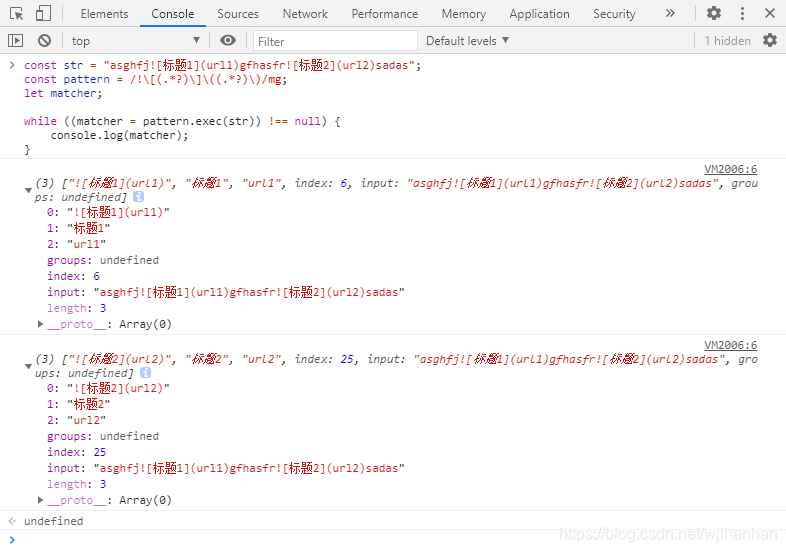Open the top JavaScript context dropdown
786x552 pixels.
[135, 41]
